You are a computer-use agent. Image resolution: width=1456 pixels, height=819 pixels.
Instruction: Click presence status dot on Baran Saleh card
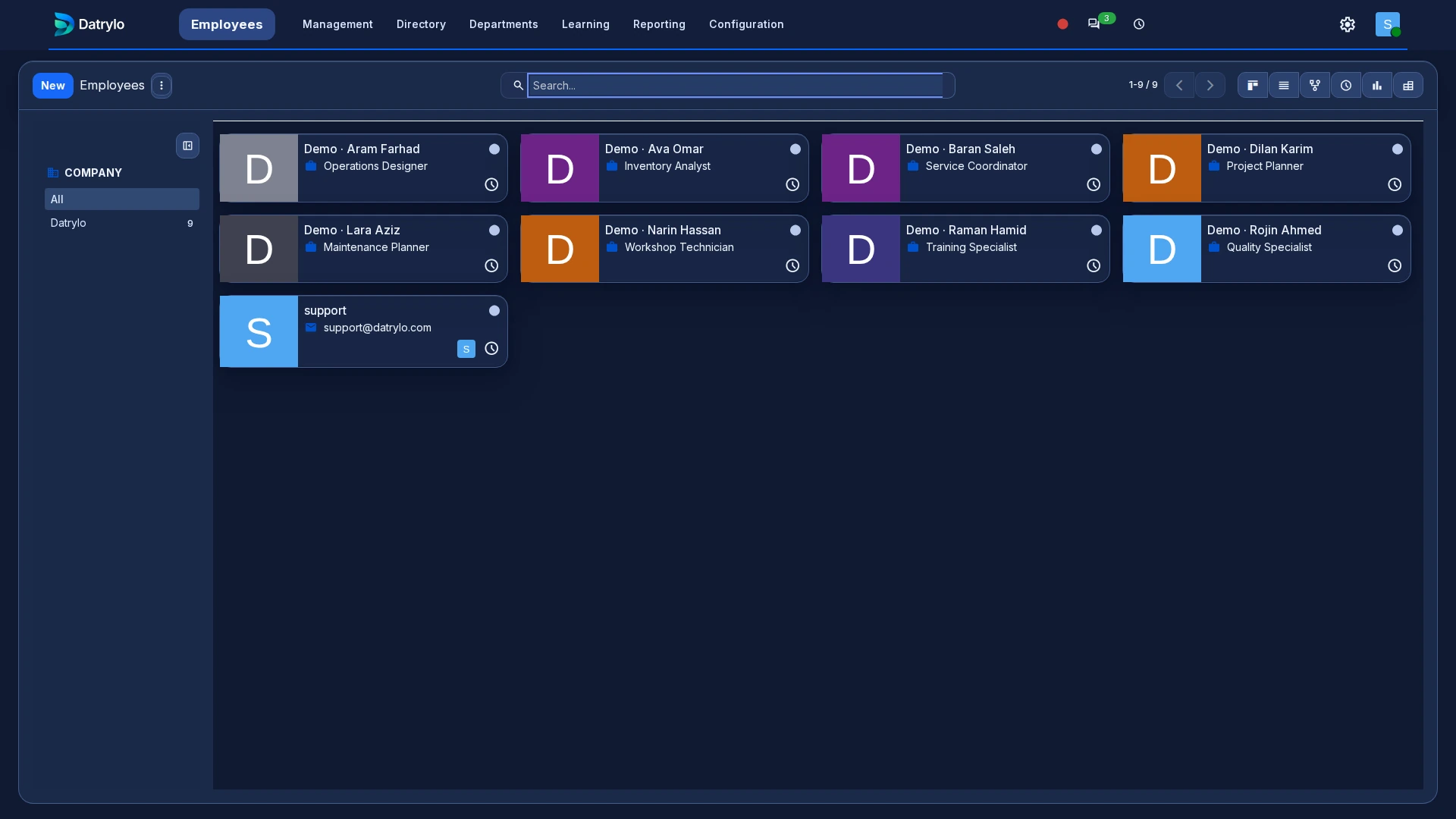tap(1097, 149)
